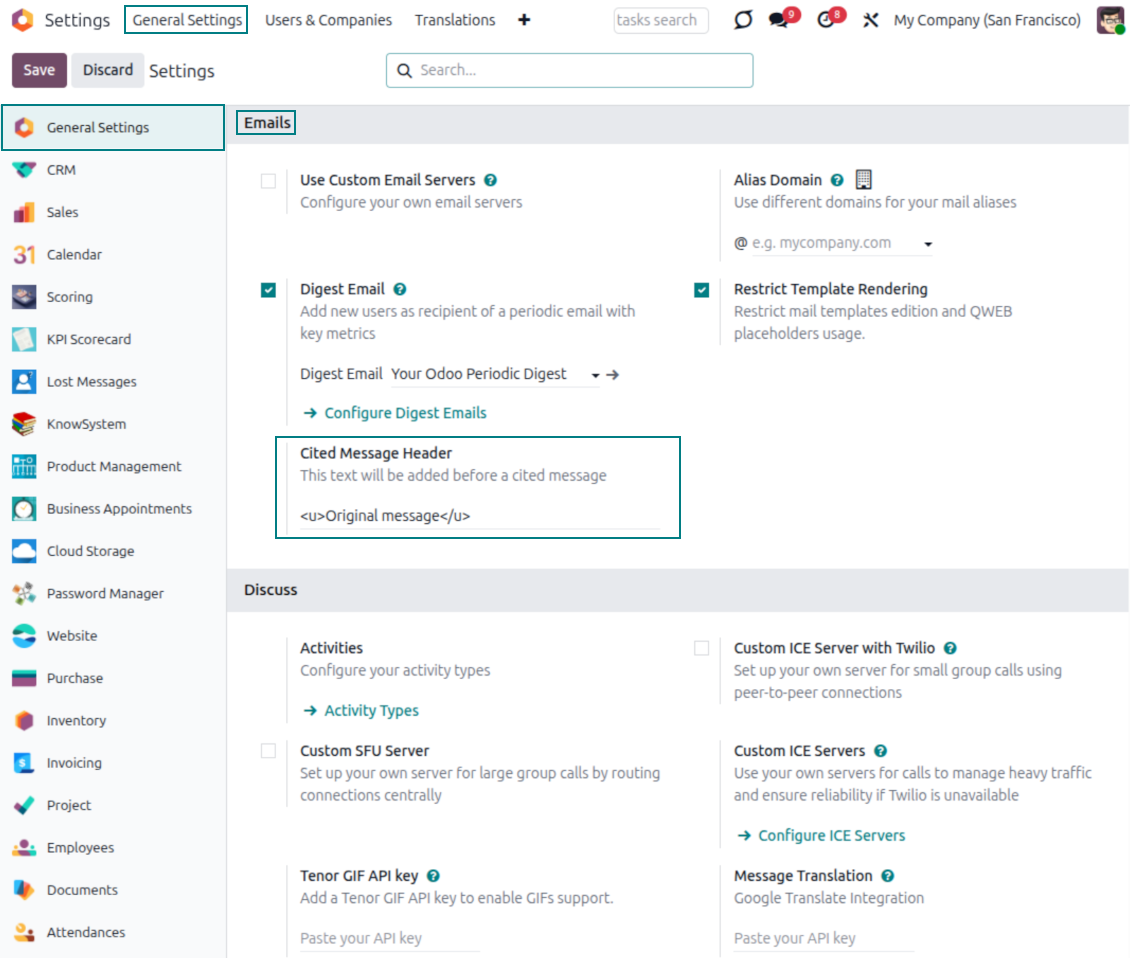This screenshot has width=1130, height=958.
Task: Open the activities icon showing 8 items
Action: click(x=826, y=20)
